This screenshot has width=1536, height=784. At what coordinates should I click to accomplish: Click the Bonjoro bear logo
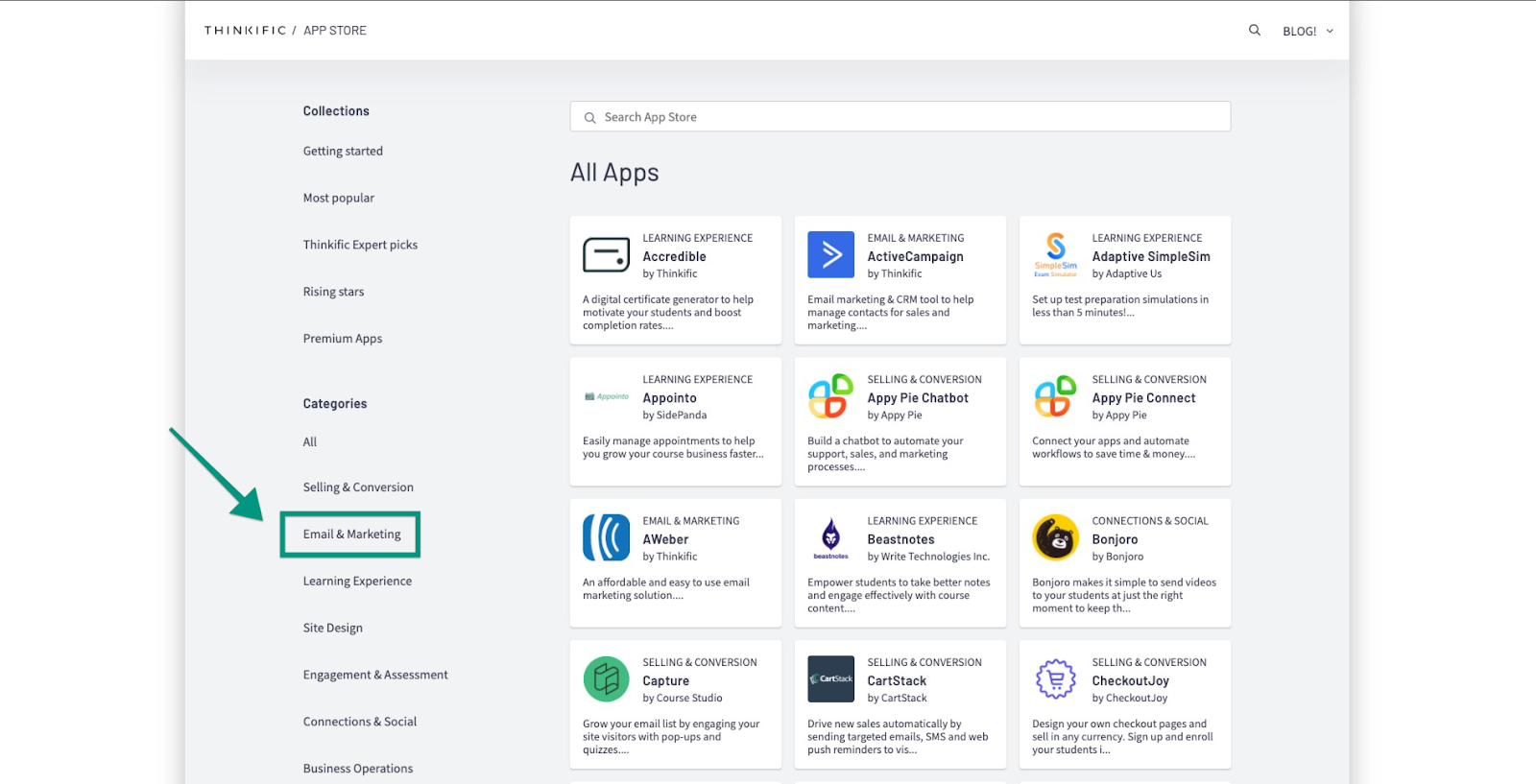pyautogui.click(x=1055, y=537)
